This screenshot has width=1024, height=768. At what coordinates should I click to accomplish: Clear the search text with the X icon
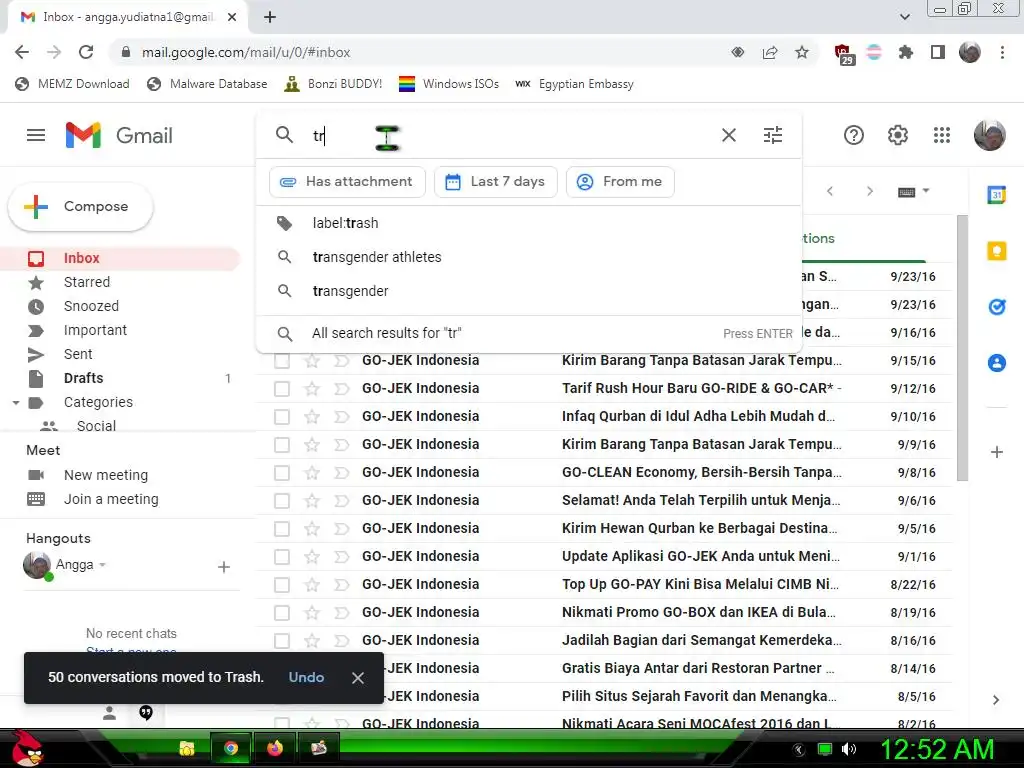tap(729, 135)
